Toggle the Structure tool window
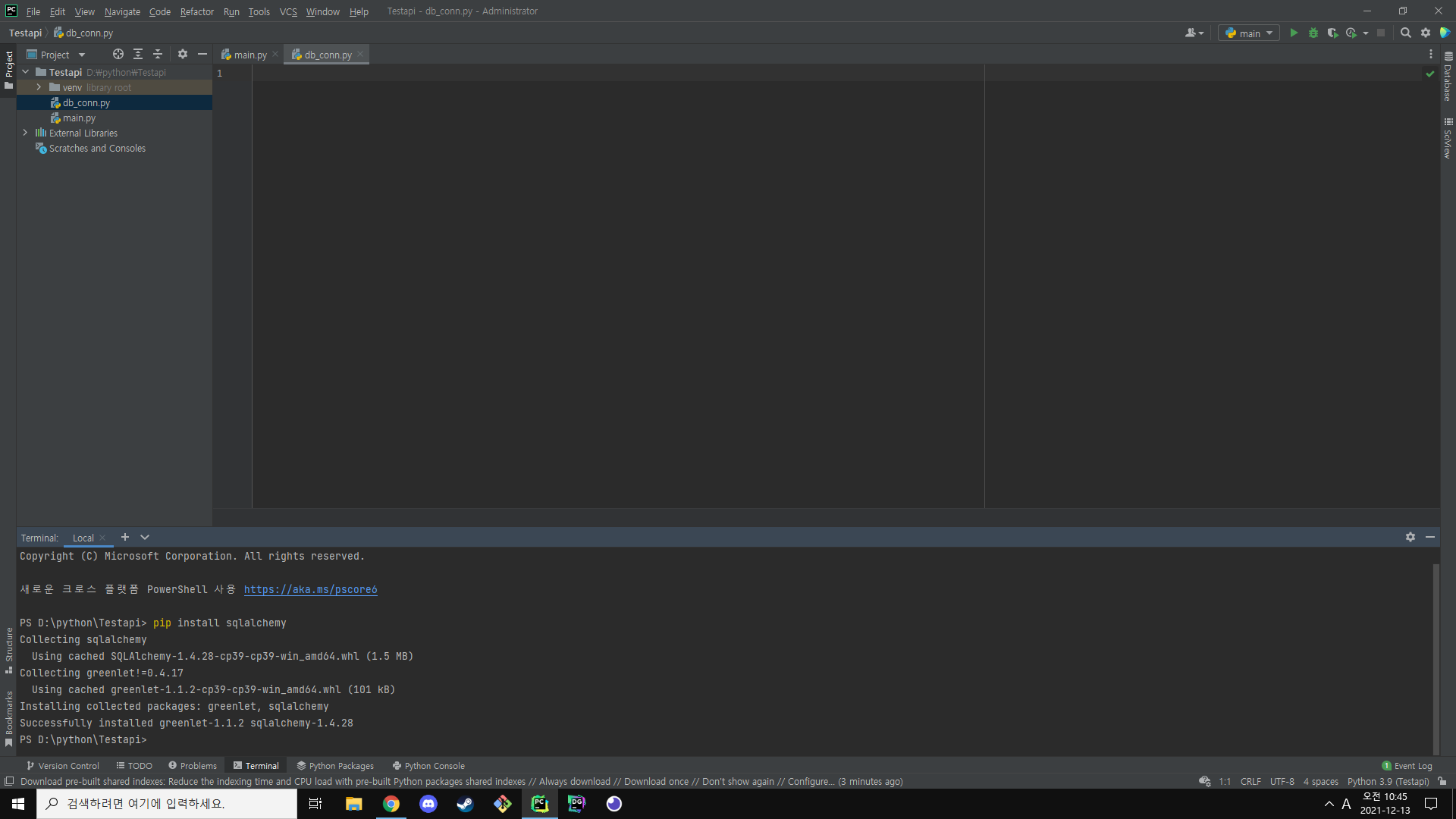This screenshot has height=819, width=1456. (x=9, y=648)
